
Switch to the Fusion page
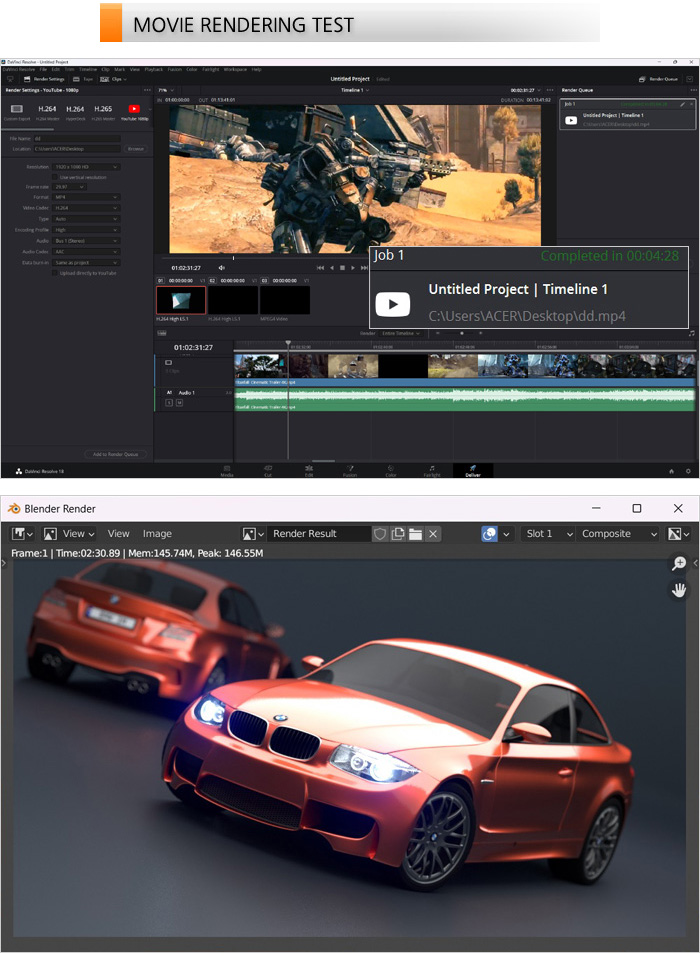point(350,471)
